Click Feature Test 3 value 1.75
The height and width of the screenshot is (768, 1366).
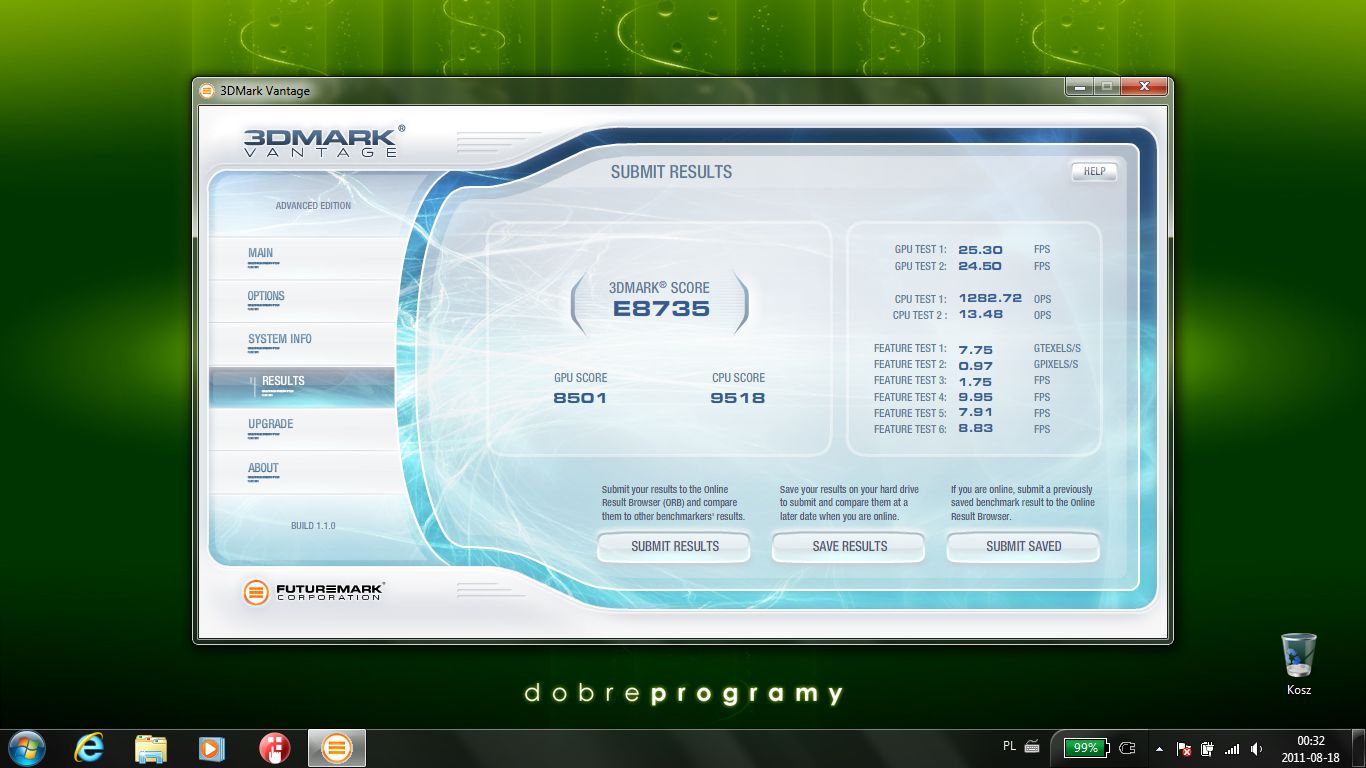pos(975,381)
